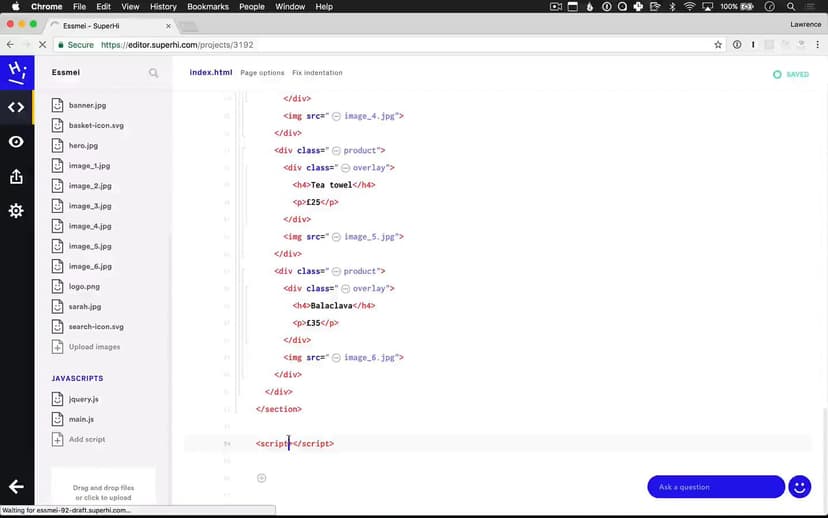
Task: Open the Bookmarks menu in menu bar
Action: (208, 6)
